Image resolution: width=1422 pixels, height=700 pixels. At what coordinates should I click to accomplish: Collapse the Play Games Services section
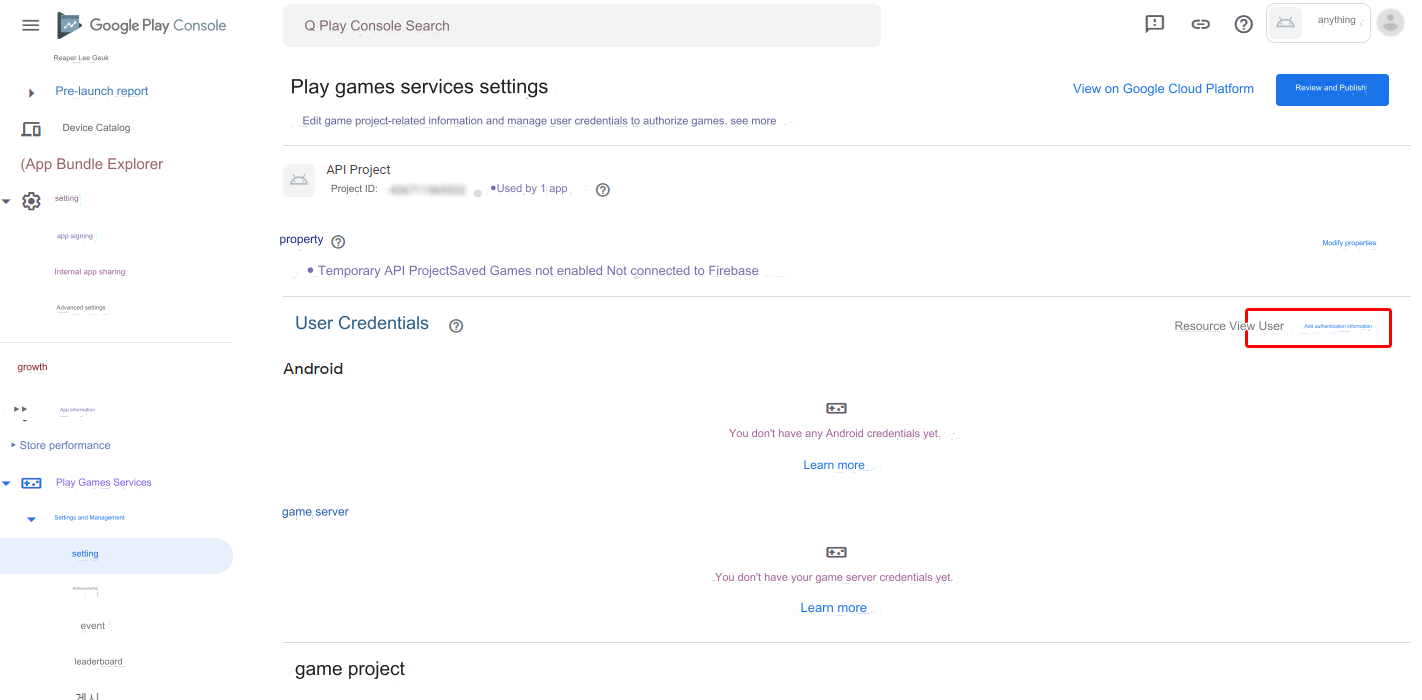(x=7, y=483)
